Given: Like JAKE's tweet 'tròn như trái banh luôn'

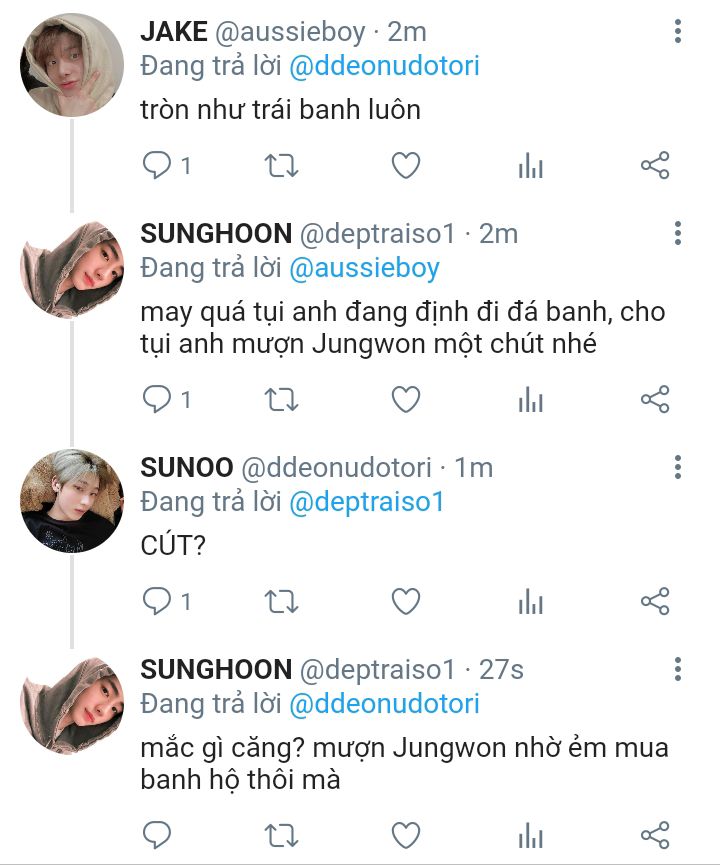Looking at the screenshot, I should click(x=405, y=166).
